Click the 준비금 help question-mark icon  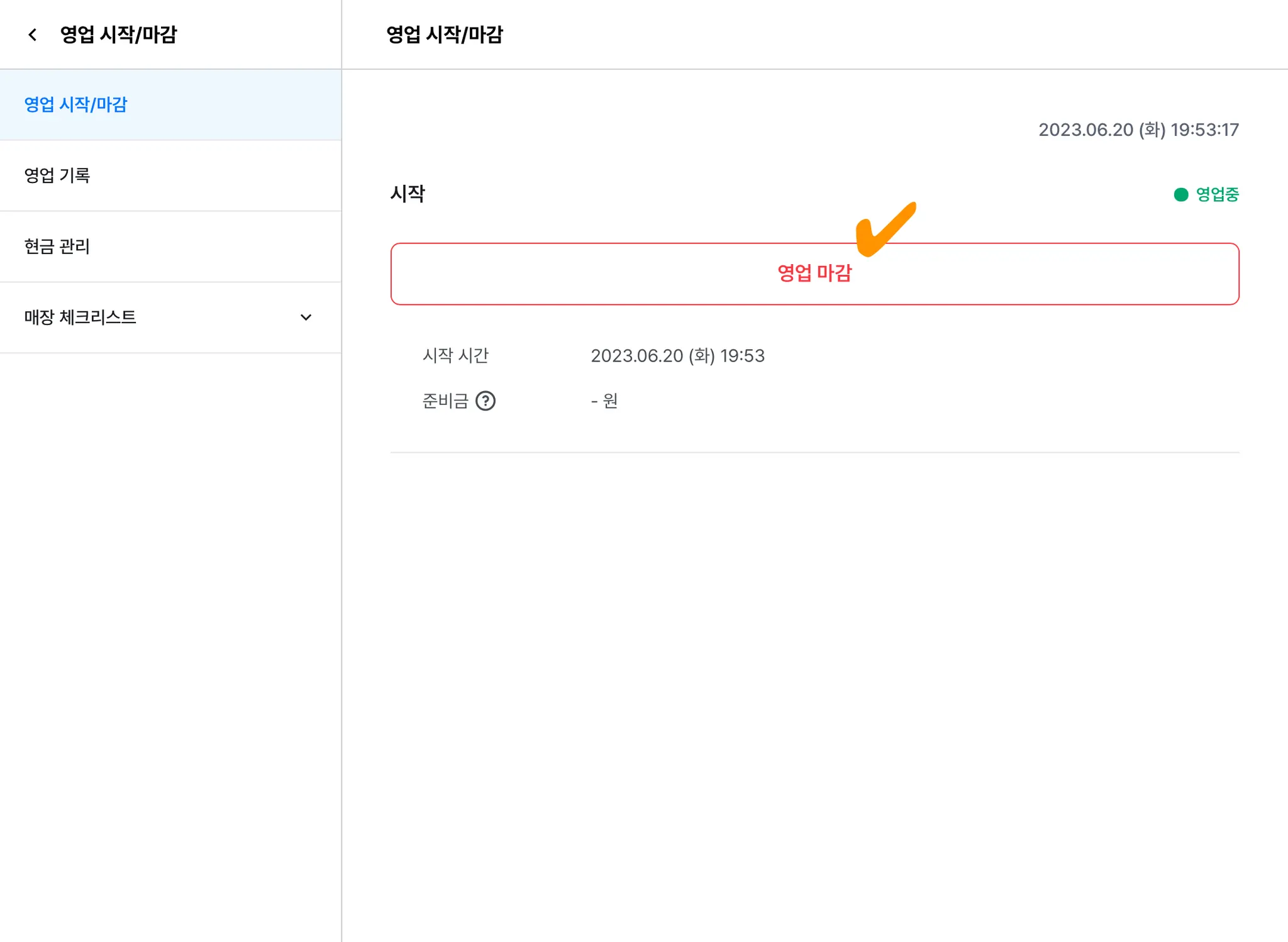[x=486, y=401]
